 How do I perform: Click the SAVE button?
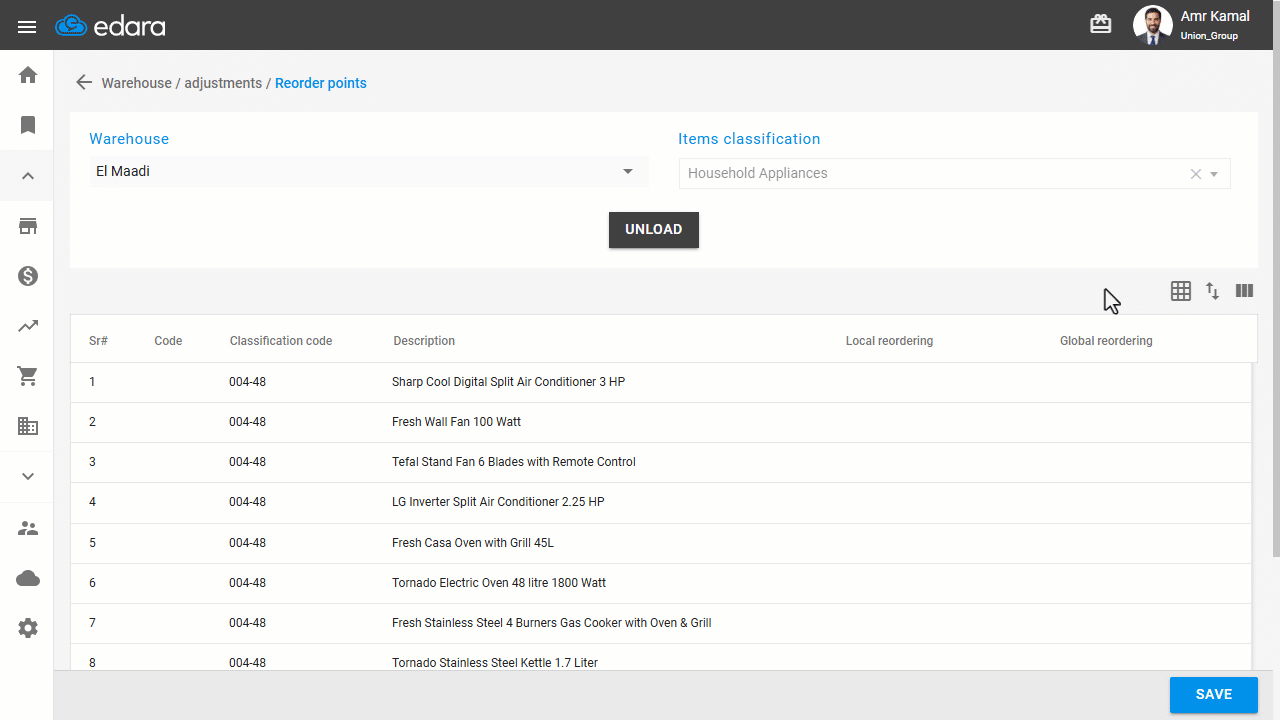coord(1214,695)
